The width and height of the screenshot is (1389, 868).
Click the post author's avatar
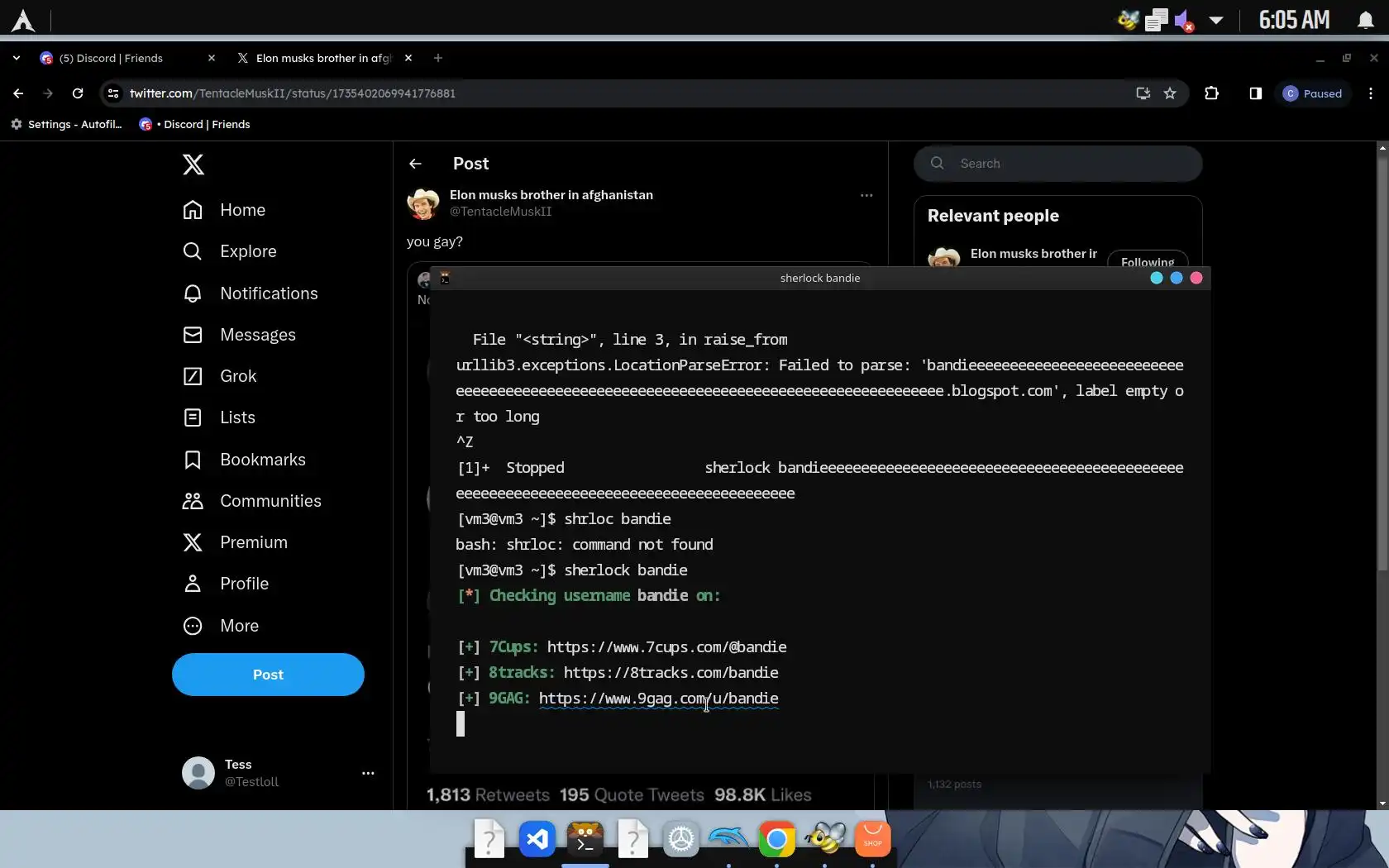point(423,203)
